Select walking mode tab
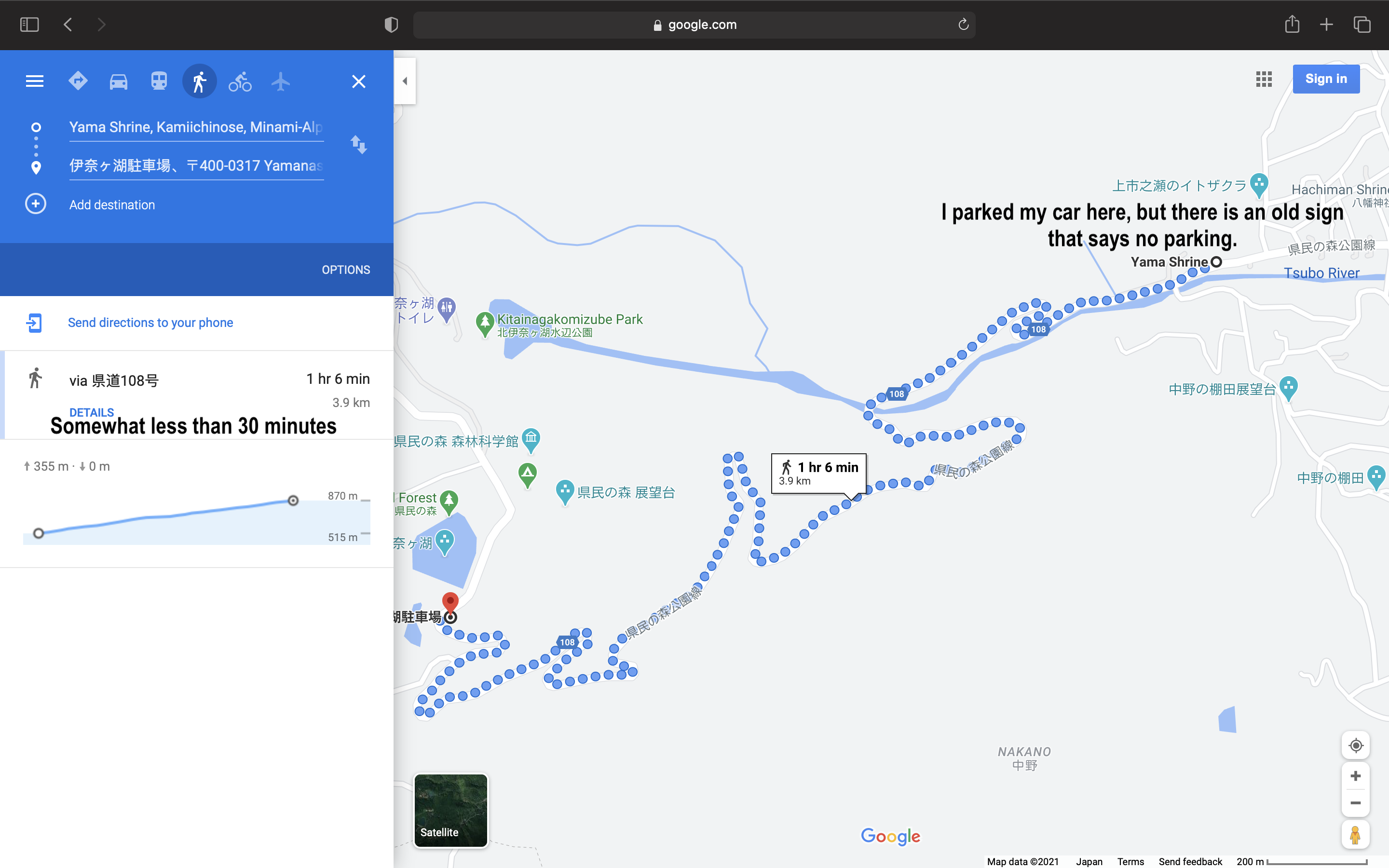Viewport: 1389px width, 868px height. pyautogui.click(x=199, y=81)
